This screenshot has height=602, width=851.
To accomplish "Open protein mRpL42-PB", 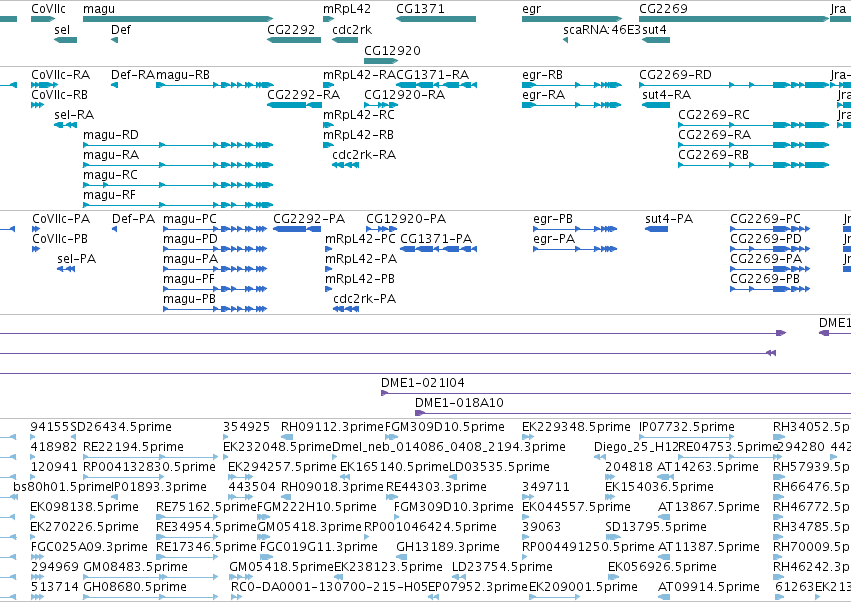I will (x=360, y=279).
